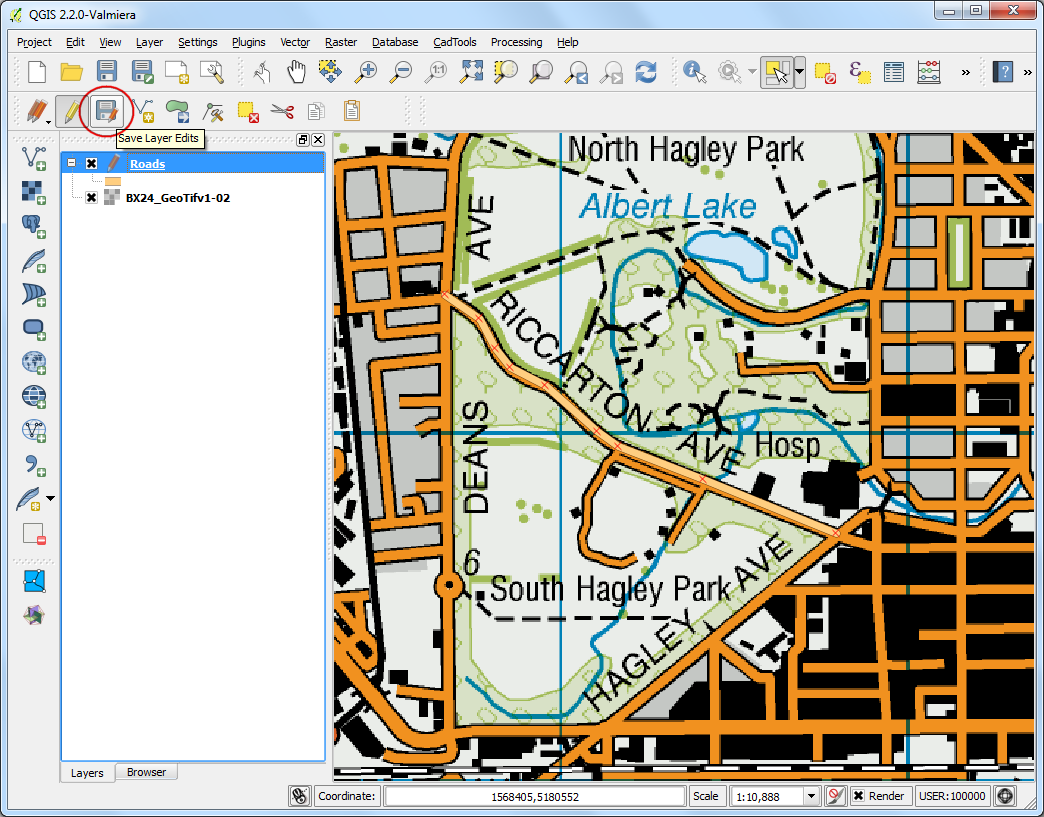Toggle the Render checkbox in status bar
1044x817 pixels.
859,796
